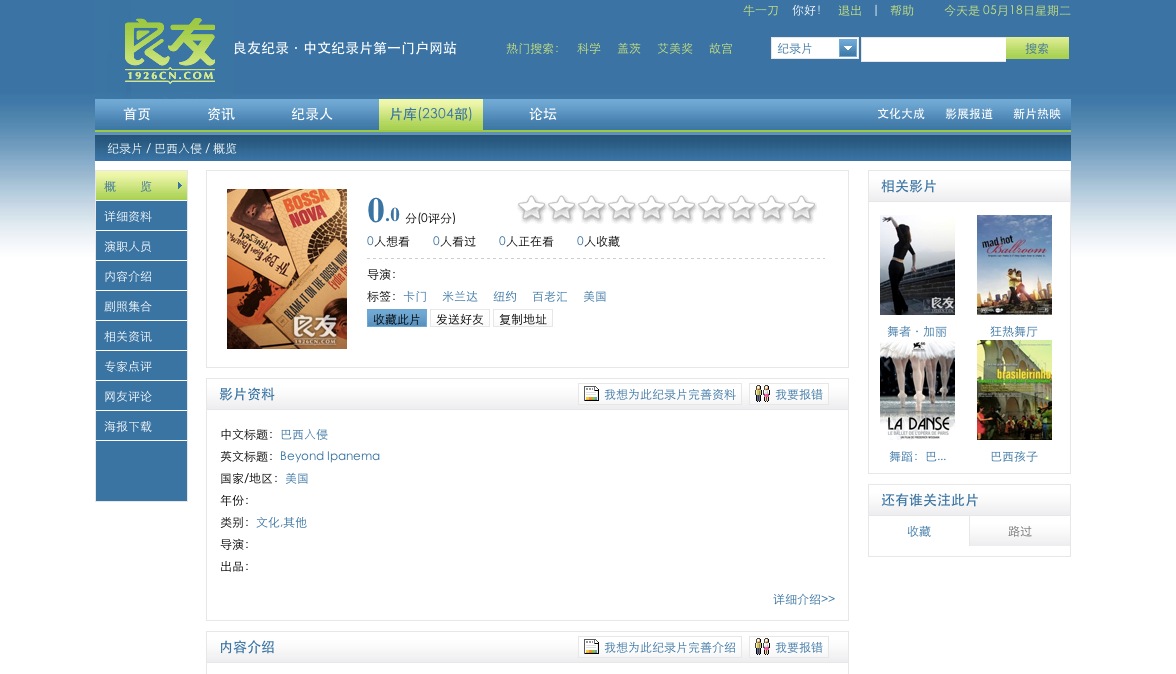Click into the search text field
The height and width of the screenshot is (674, 1176).
coord(932,49)
